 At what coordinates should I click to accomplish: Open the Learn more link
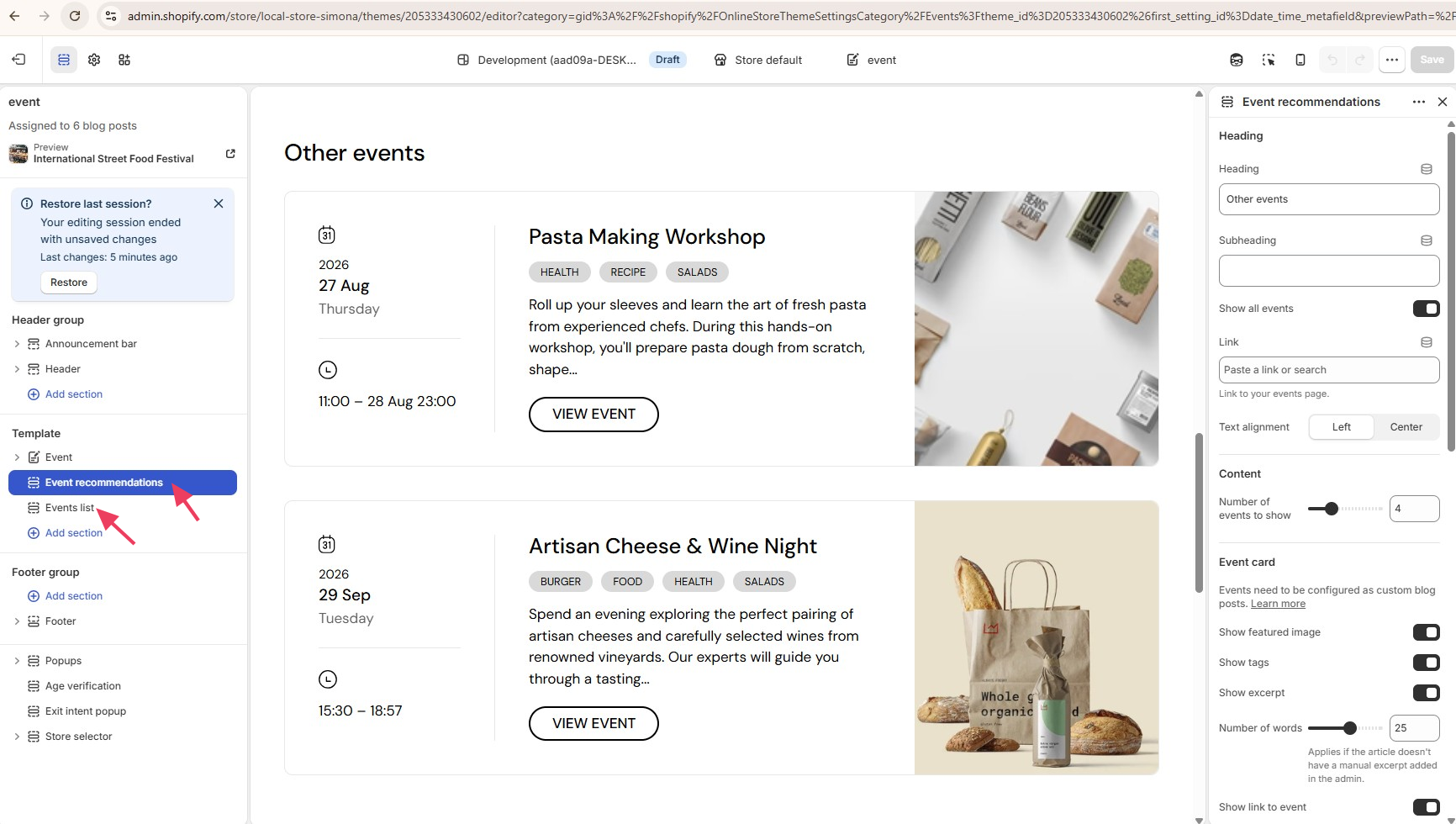(1278, 604)
